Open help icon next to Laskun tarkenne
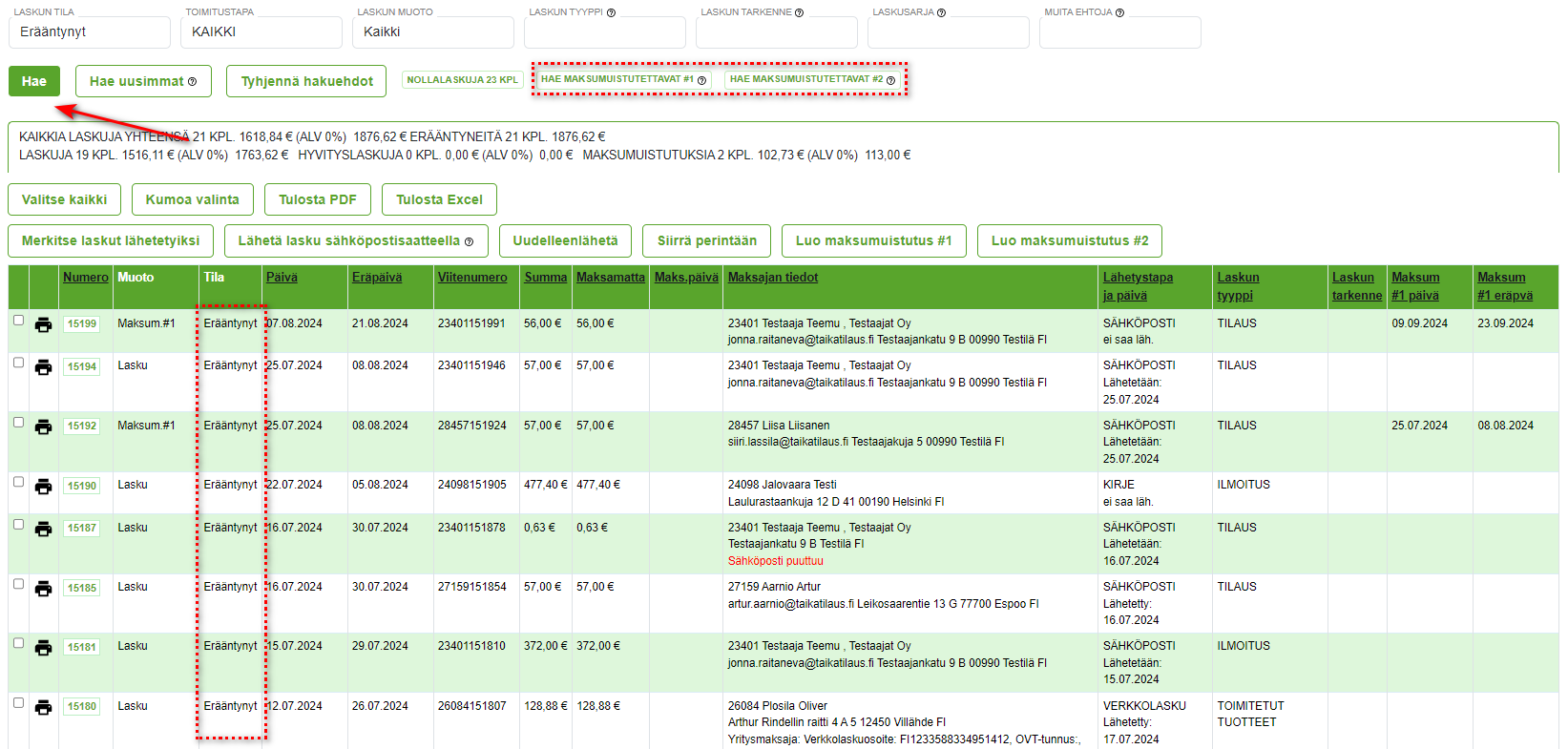Screen dimensions: 1568x749 point(799,12)
